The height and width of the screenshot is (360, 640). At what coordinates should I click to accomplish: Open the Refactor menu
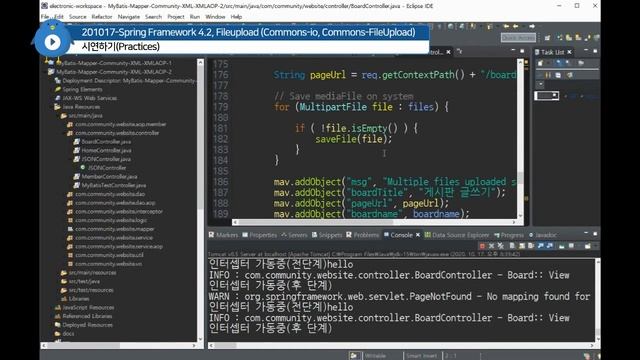pos(102,17)
